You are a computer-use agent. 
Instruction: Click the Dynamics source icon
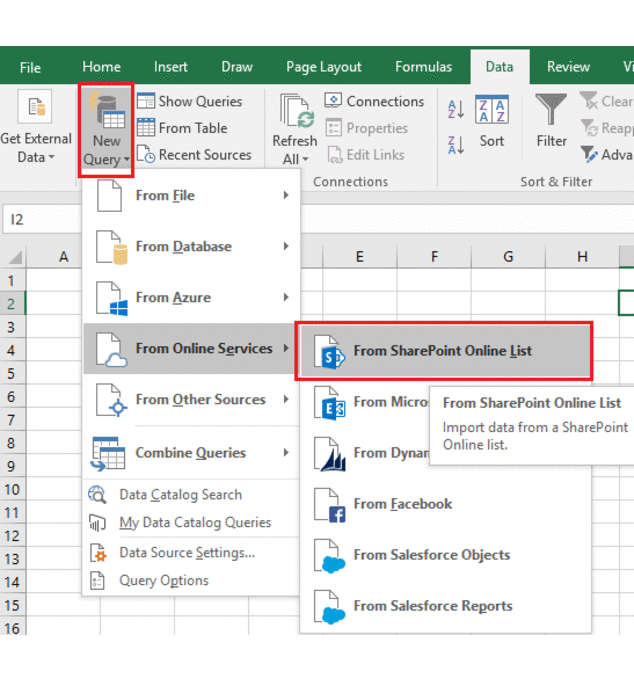click(x=330, y=454)
